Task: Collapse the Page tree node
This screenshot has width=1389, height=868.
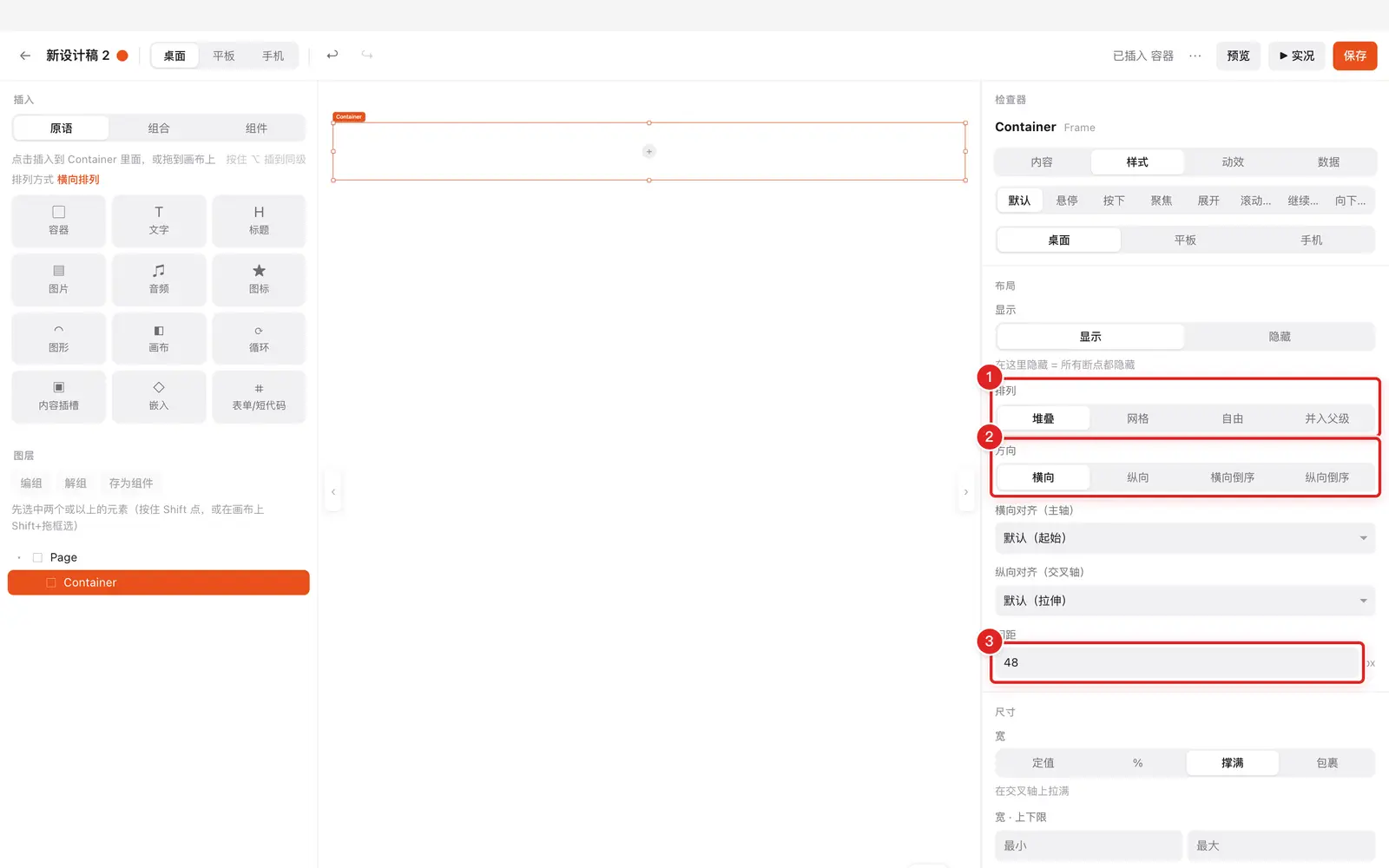Action: coord(19,557)
